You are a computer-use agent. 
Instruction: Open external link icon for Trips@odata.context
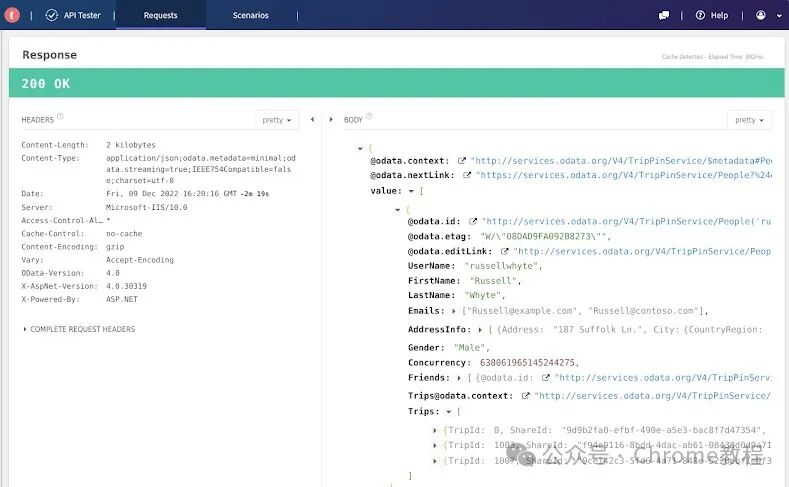click(x=525, y=396)
